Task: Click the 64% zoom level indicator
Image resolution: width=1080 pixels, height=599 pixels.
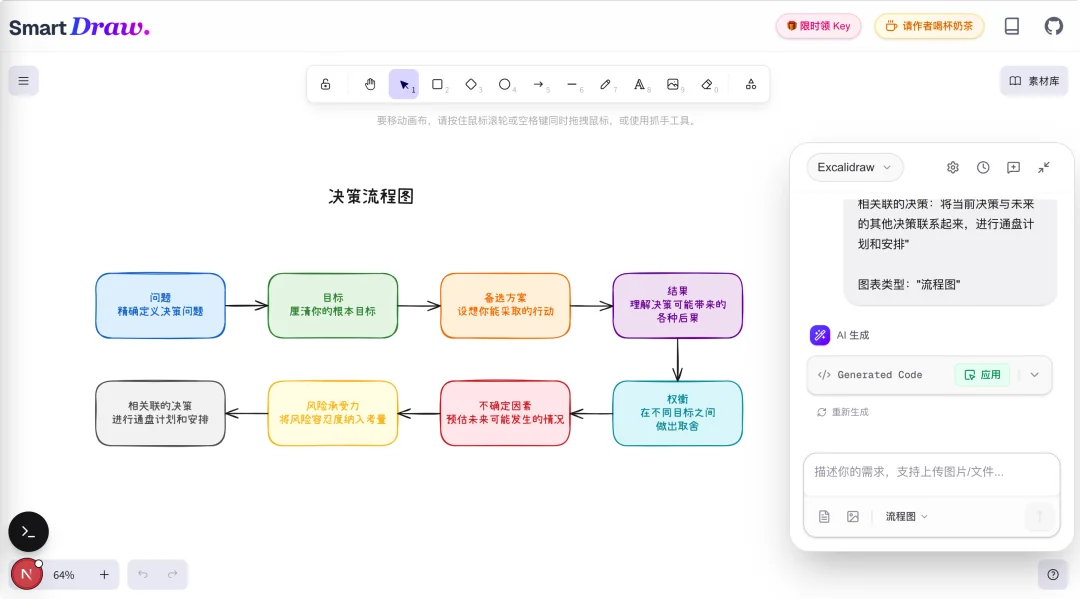Action: pyautogui.click(x=65, y=574)
